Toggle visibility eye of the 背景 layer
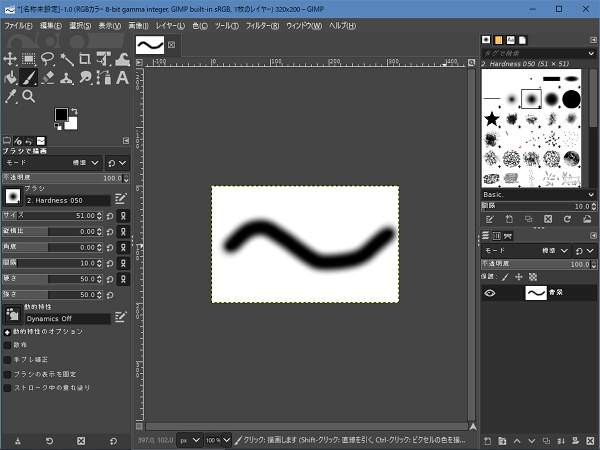 coord(490,293)
